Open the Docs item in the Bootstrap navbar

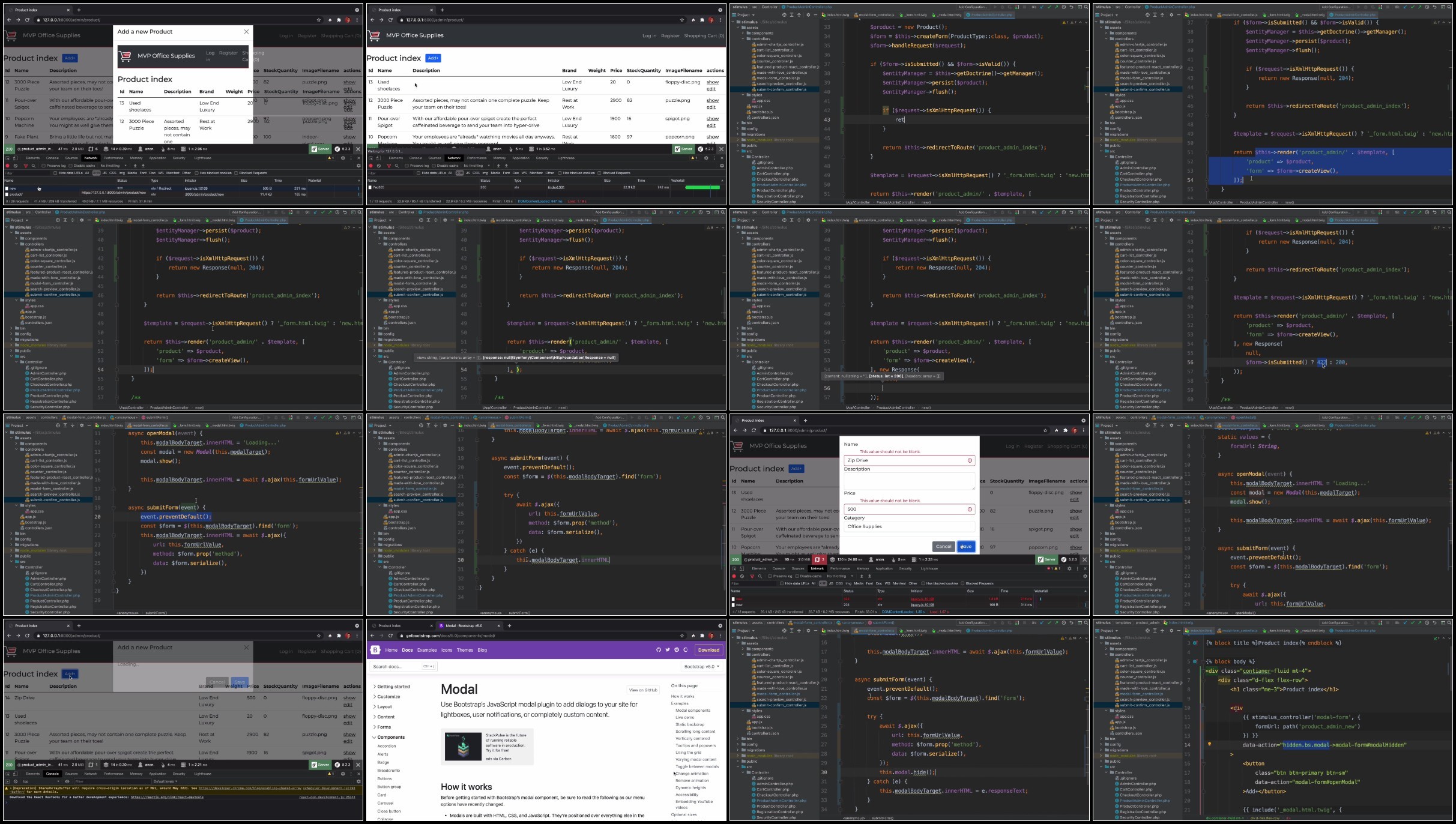tap(407, 650)
